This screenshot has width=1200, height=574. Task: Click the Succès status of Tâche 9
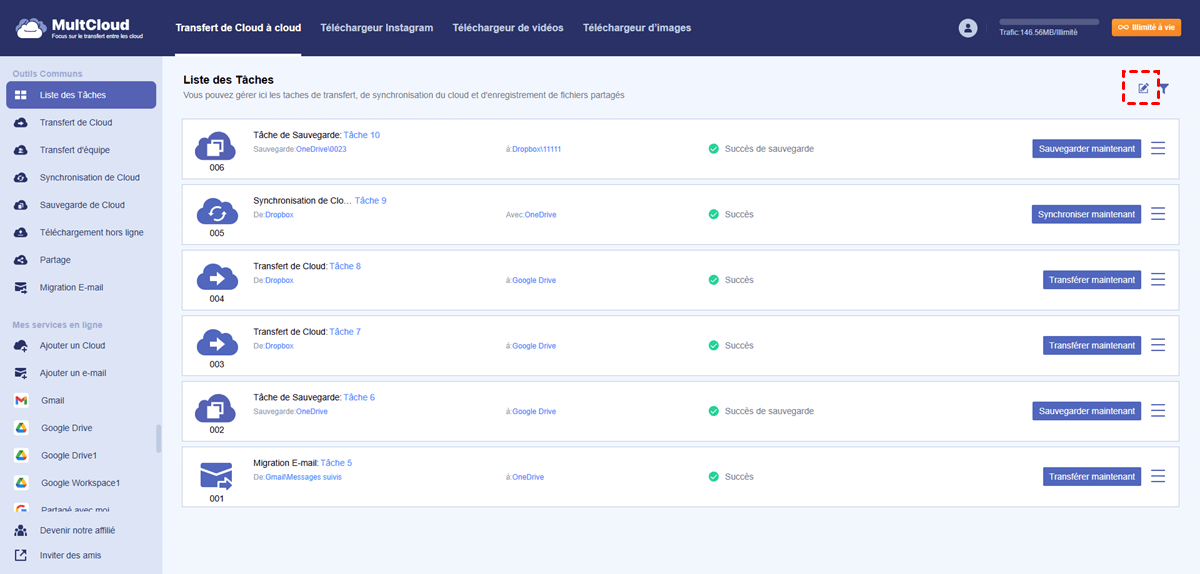pyautogui.click(x=739, y=214)
